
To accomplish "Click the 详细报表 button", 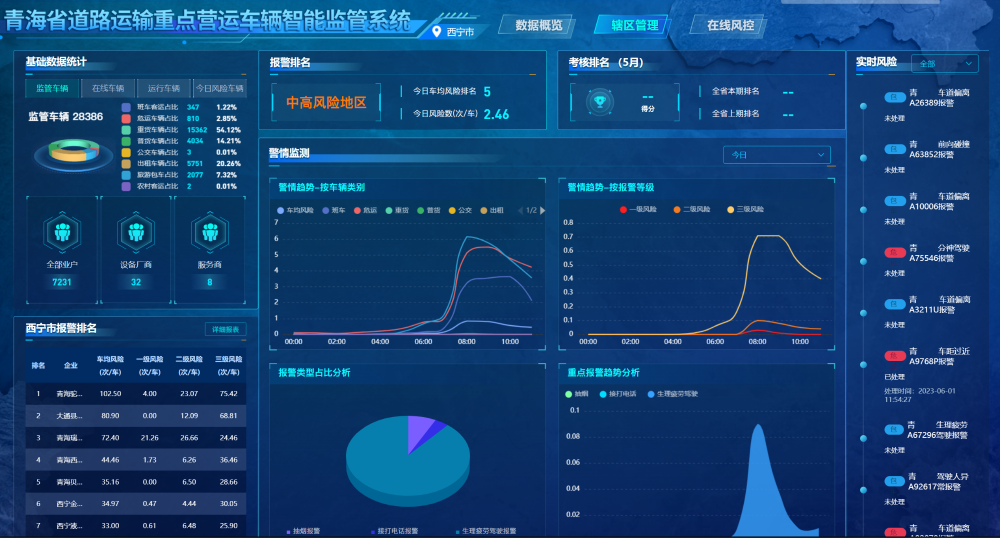I will point(226,329).
